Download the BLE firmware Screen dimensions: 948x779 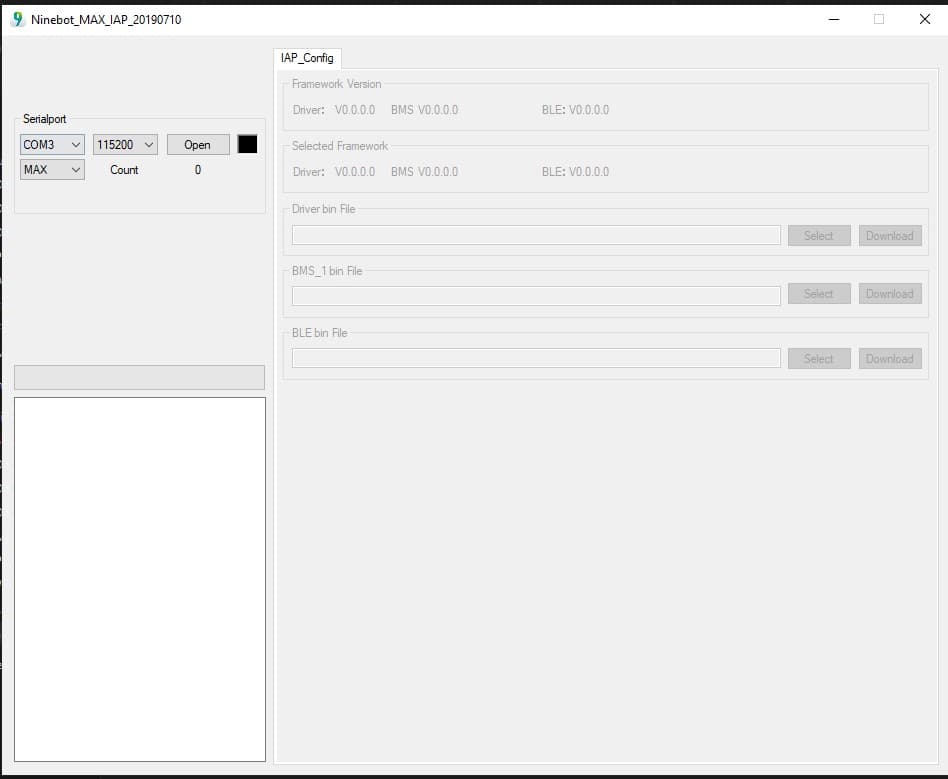pos(889,358)
